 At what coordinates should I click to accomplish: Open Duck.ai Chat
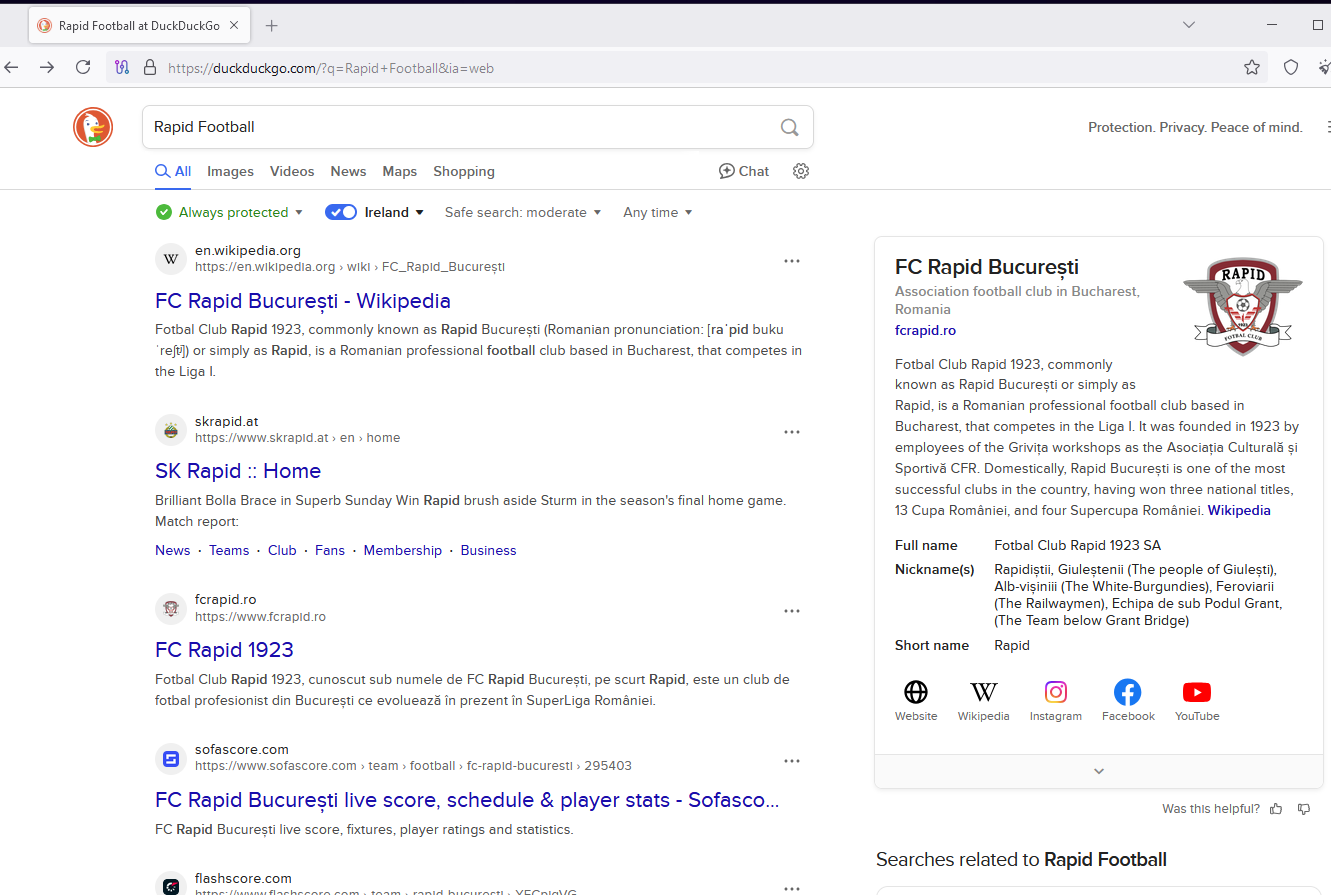point(744,171)
